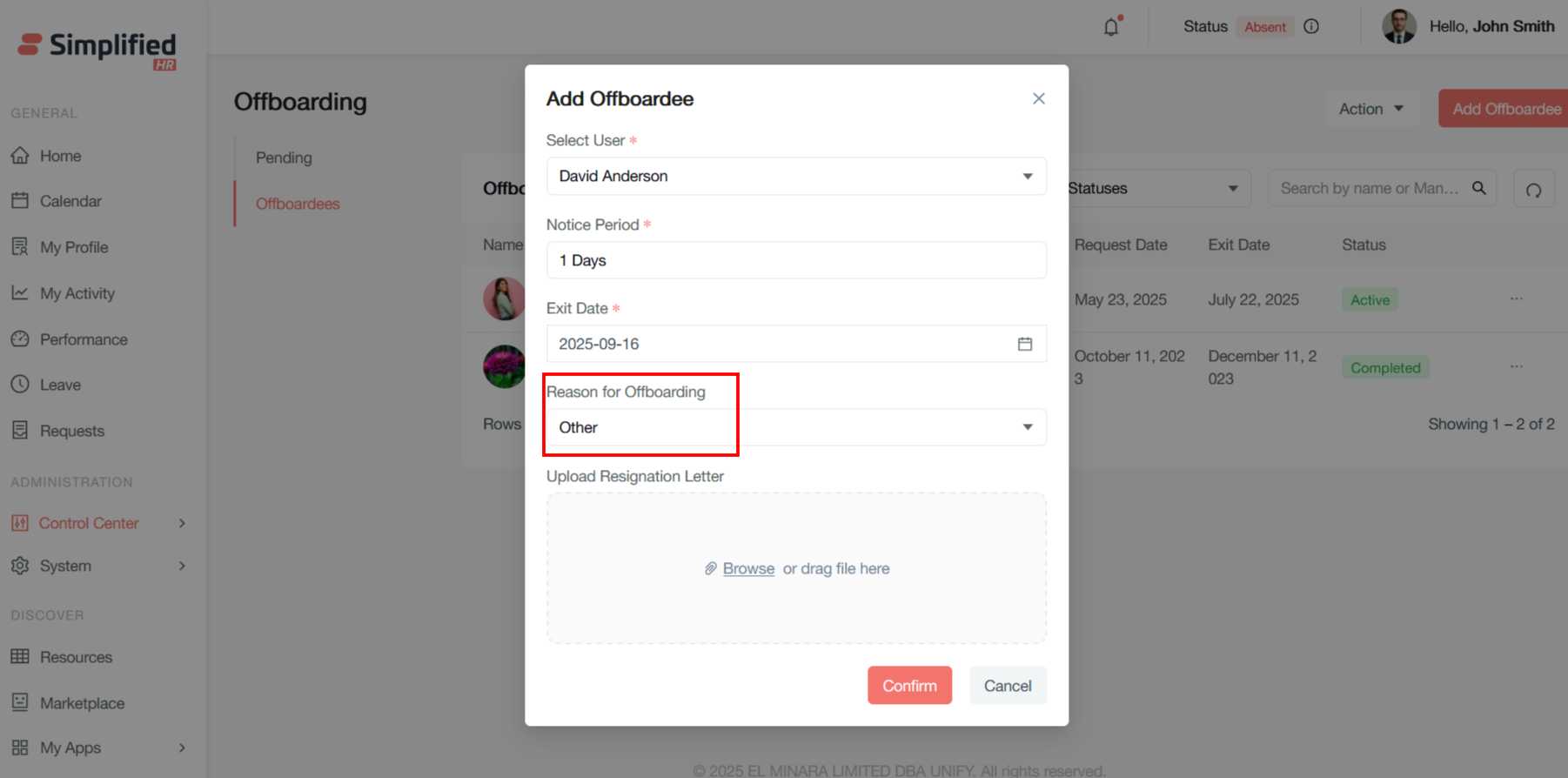
Task: Click the search magnifier icon
Action: pos(1479,188)
